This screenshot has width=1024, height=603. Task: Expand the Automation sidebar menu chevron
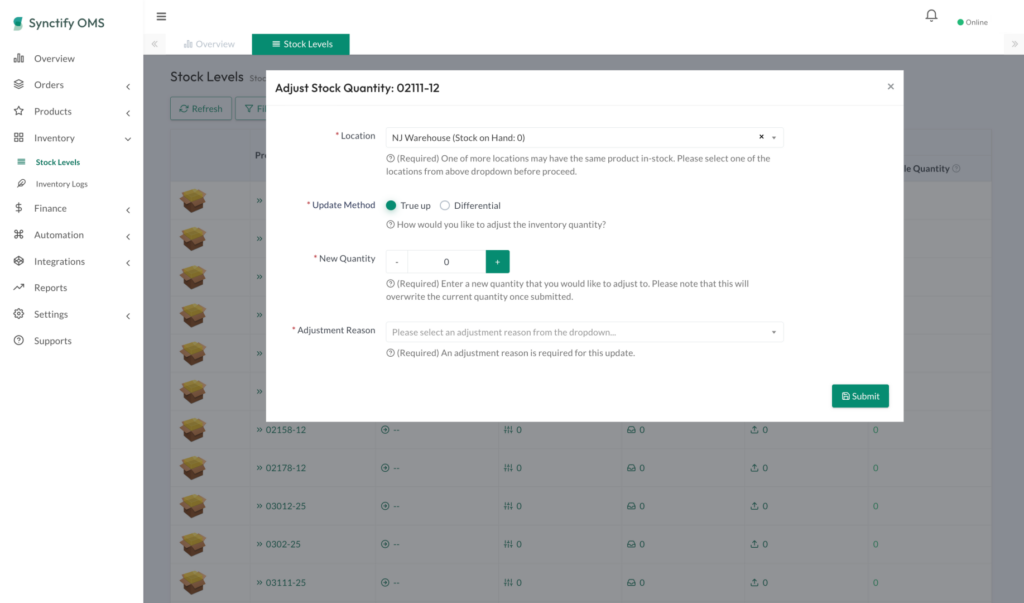(128, 236)
